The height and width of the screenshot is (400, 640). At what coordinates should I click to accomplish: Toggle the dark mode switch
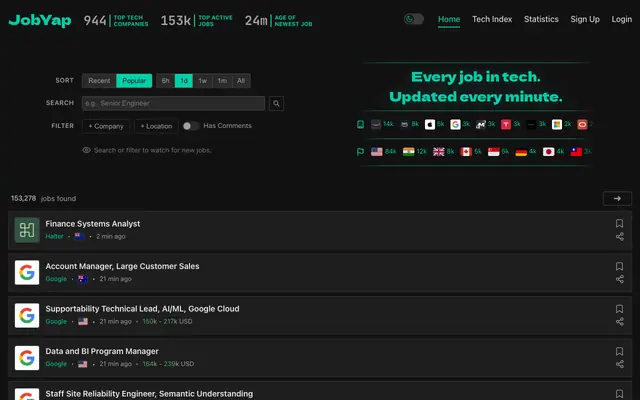point(413,19)
